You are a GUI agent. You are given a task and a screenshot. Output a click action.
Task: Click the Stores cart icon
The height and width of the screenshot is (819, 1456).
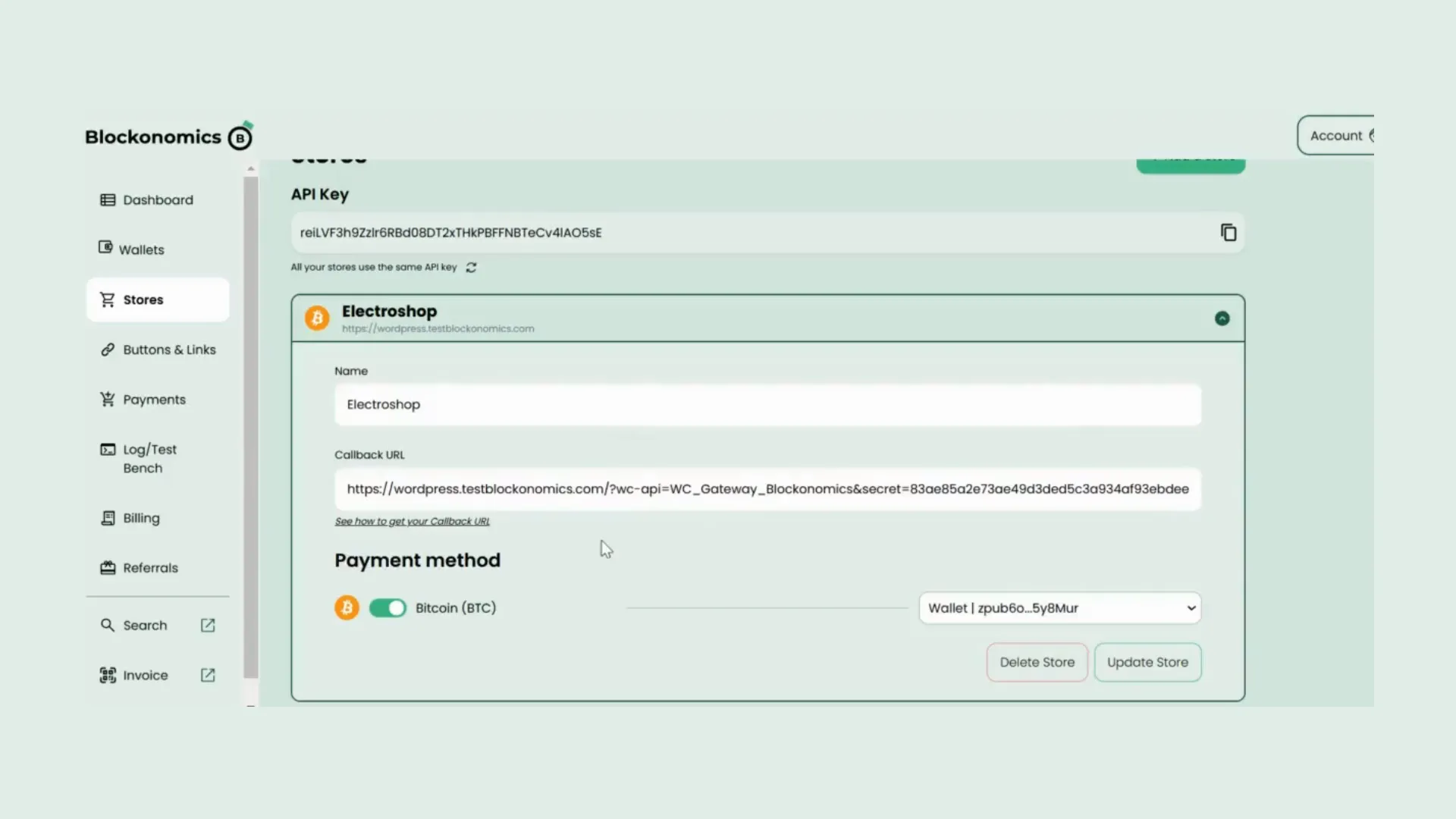[x=108, y=300]
